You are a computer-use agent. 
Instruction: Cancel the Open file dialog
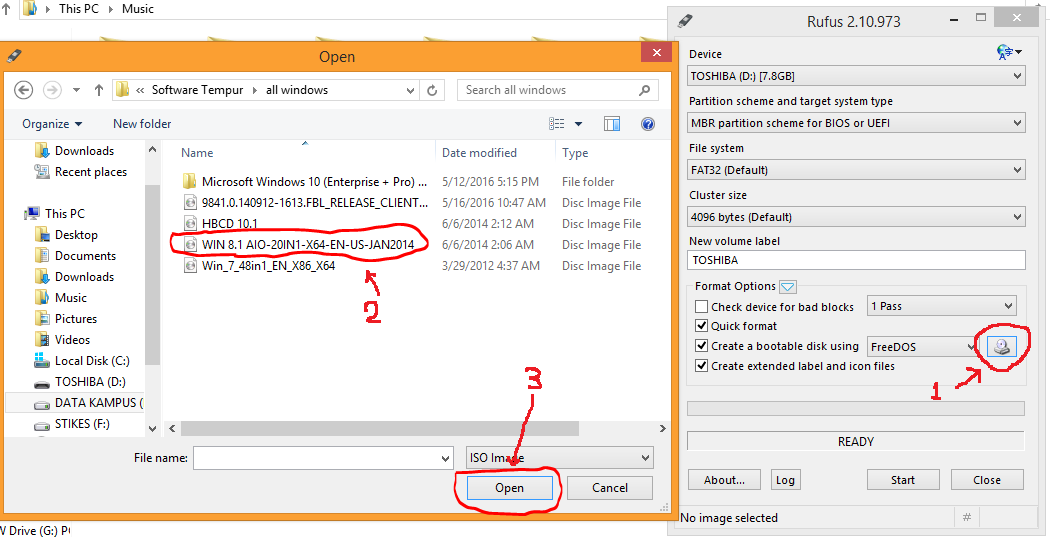coord(610,487)
